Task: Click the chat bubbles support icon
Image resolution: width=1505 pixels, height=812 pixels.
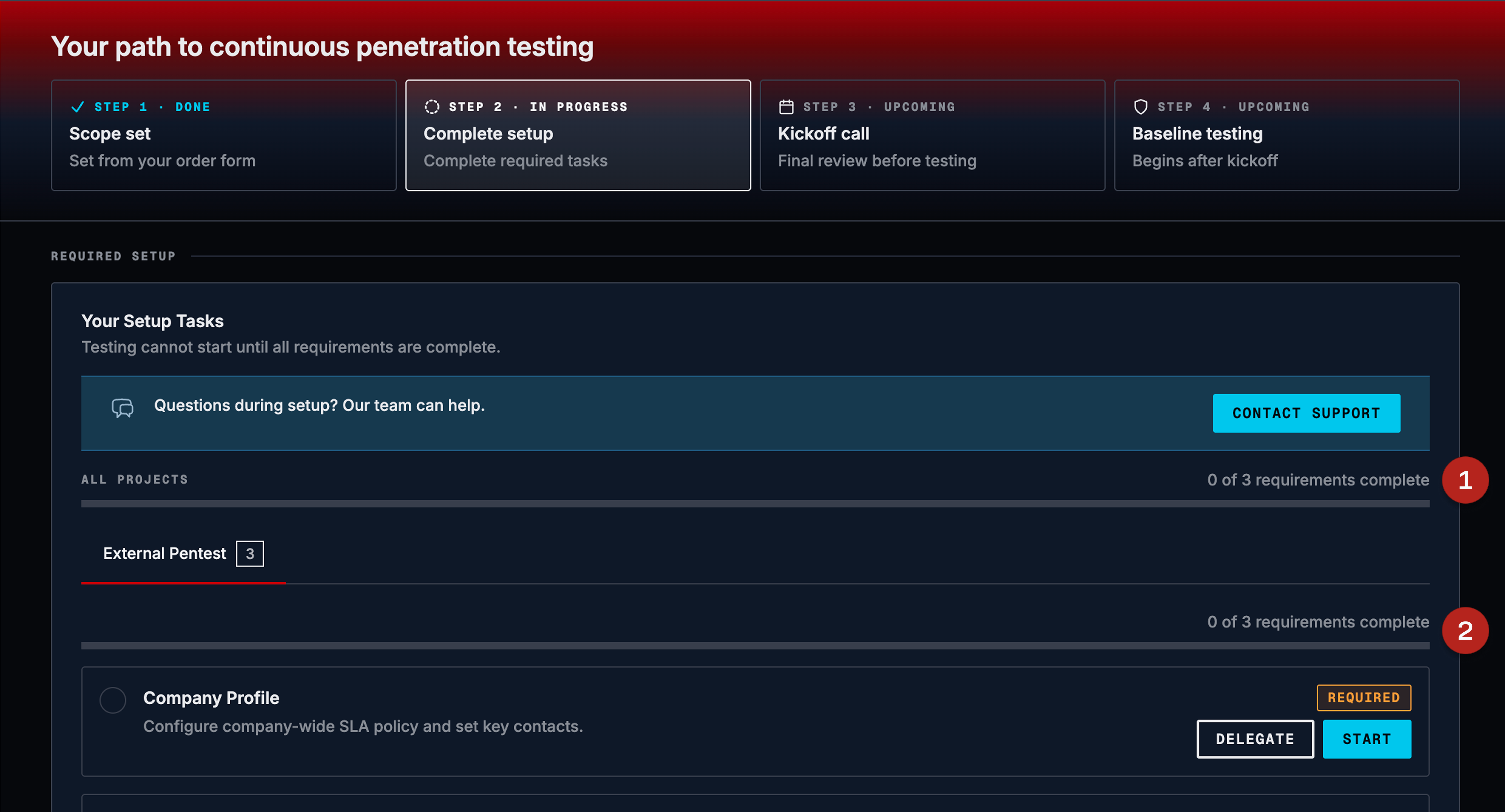Action: (x=123, y=408)
